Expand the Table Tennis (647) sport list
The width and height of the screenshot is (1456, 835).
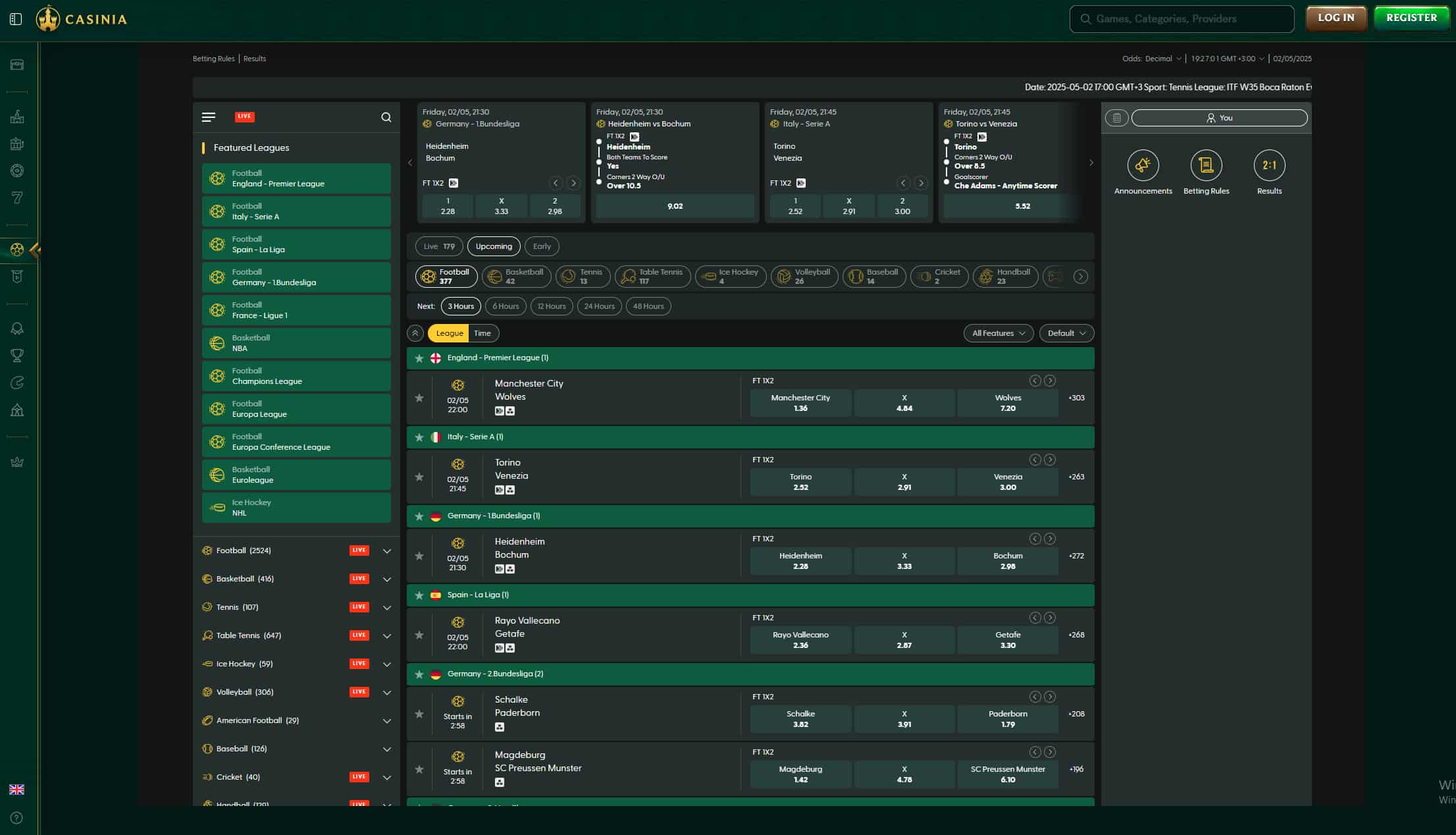(x=387, y=636)
